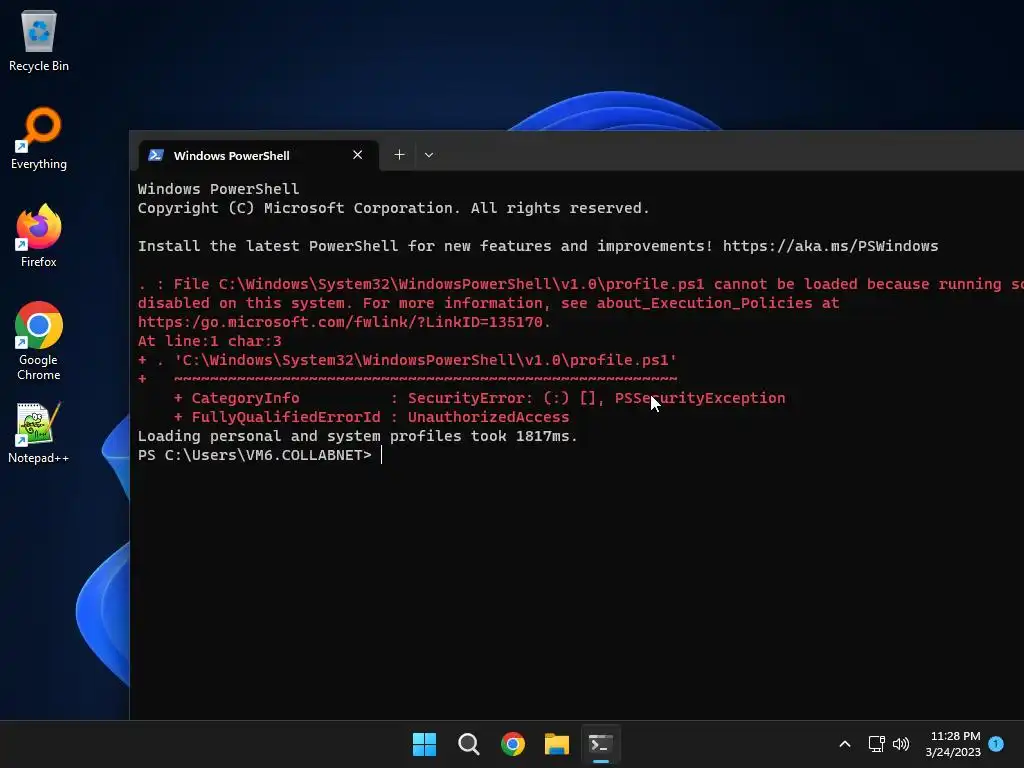Image resolution: width=1024 pixels, height=768 pixels.
Task: Click the PS C:\Users\VM6.COLLABNET prompt line
Action: tap(255, 455)
